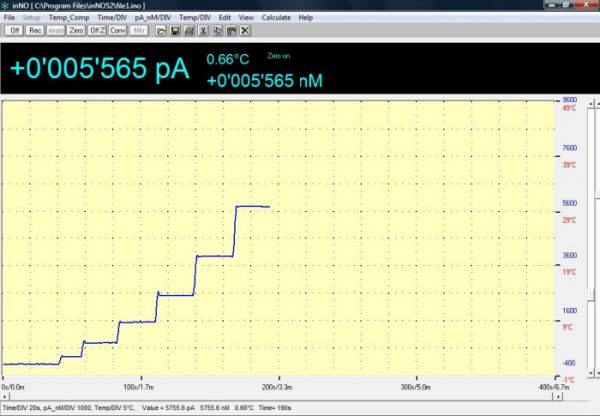Print the chart using the printer icon

coord(189,31)
